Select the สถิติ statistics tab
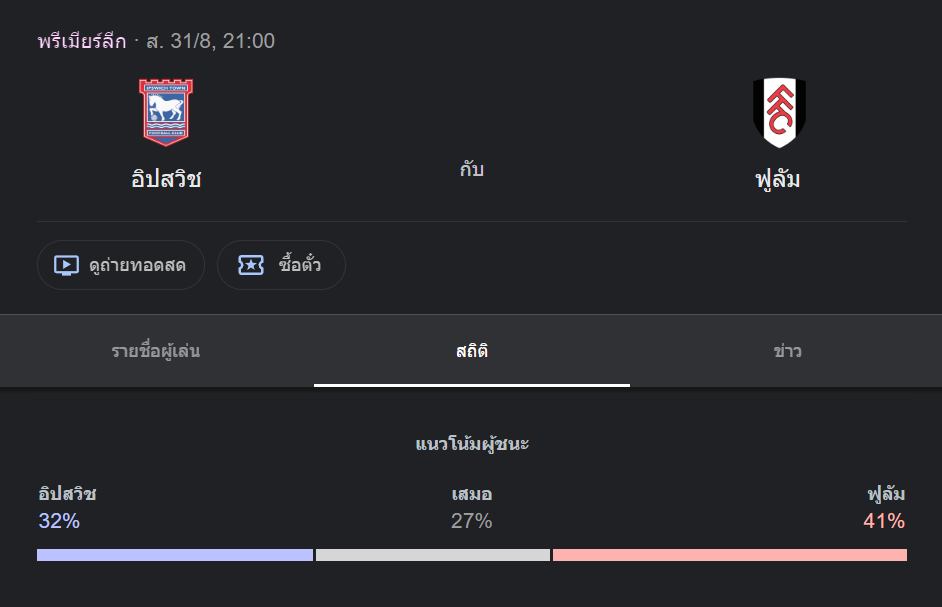 tap(472, 351)
